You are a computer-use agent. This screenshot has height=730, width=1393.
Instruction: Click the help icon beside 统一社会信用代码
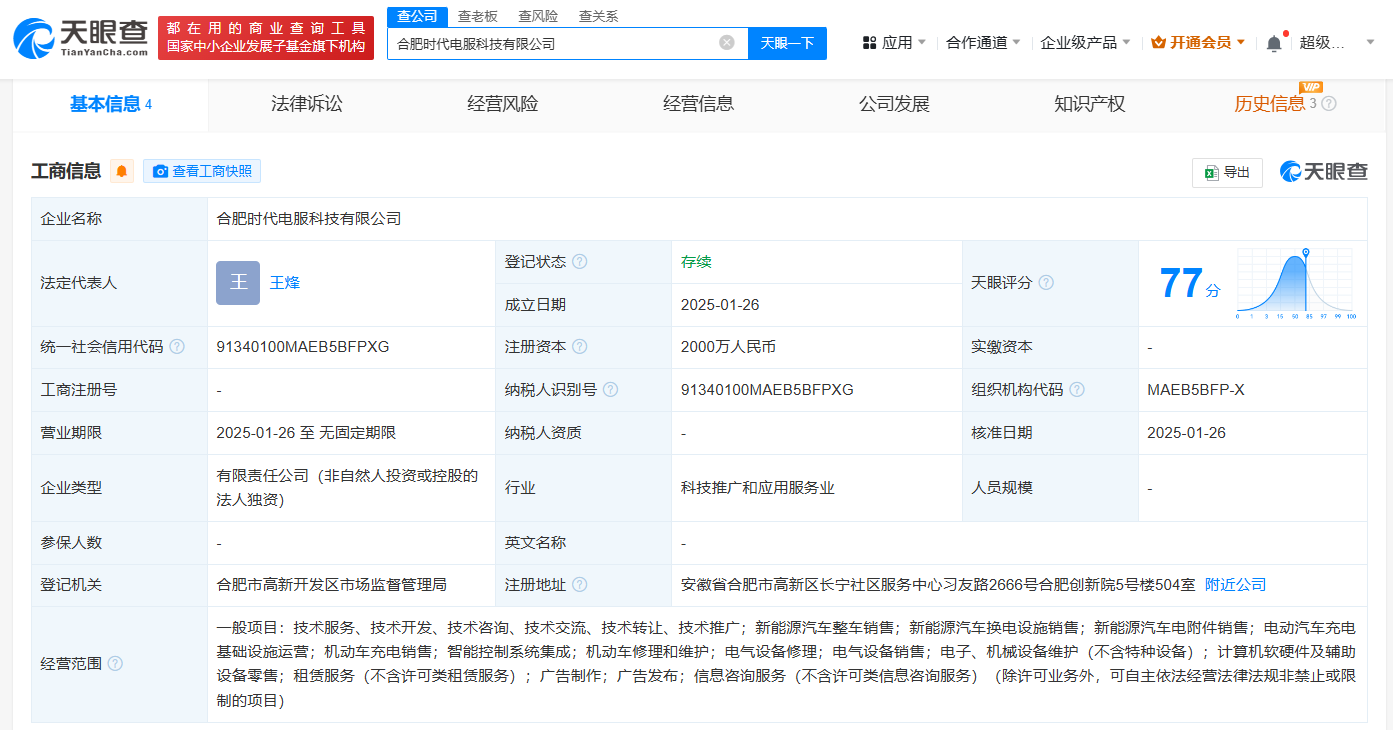pos(177,347)
